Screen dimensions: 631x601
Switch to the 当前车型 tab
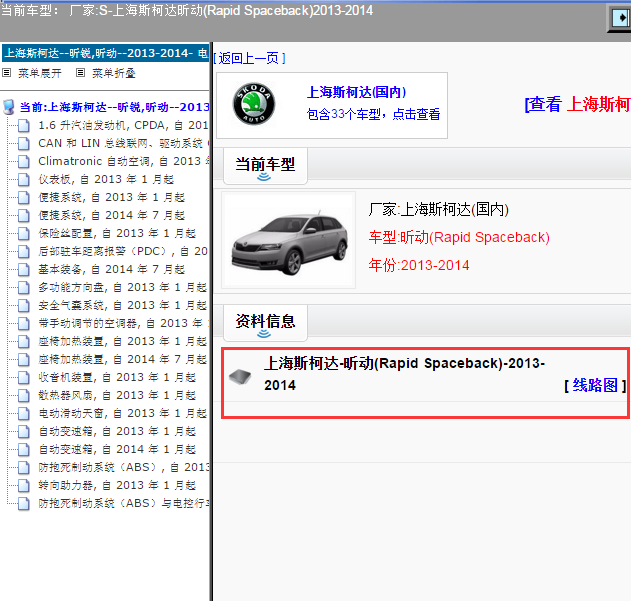click(265, 166)
